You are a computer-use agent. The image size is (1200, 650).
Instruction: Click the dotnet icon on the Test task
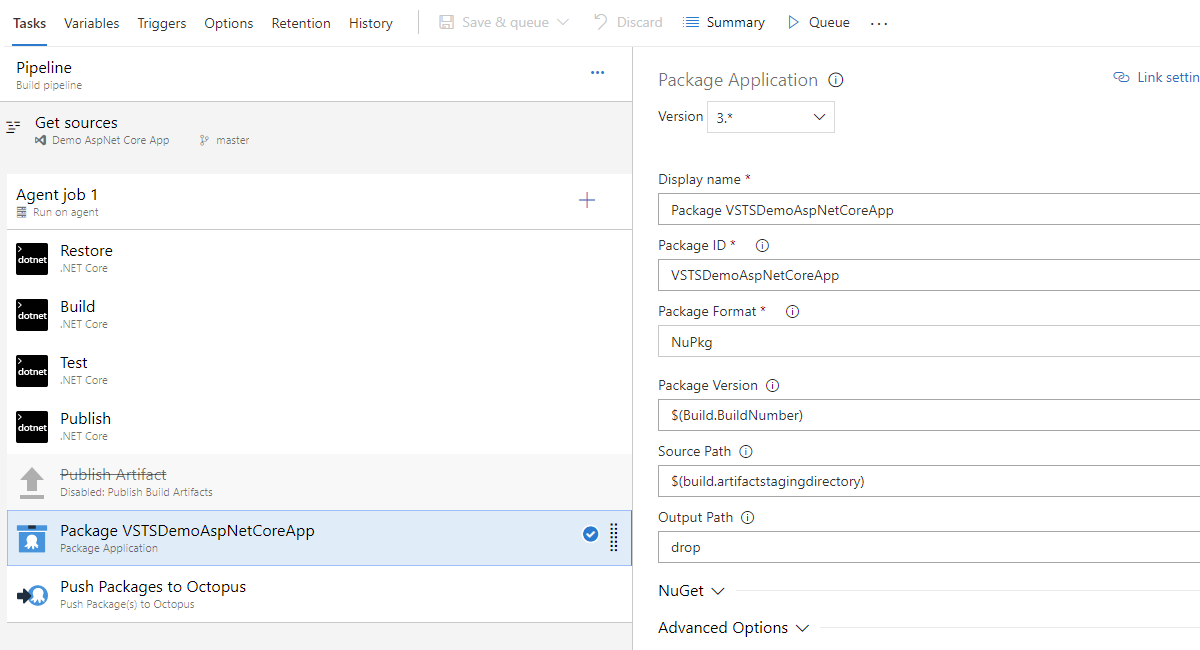click(x=32, y=370)
